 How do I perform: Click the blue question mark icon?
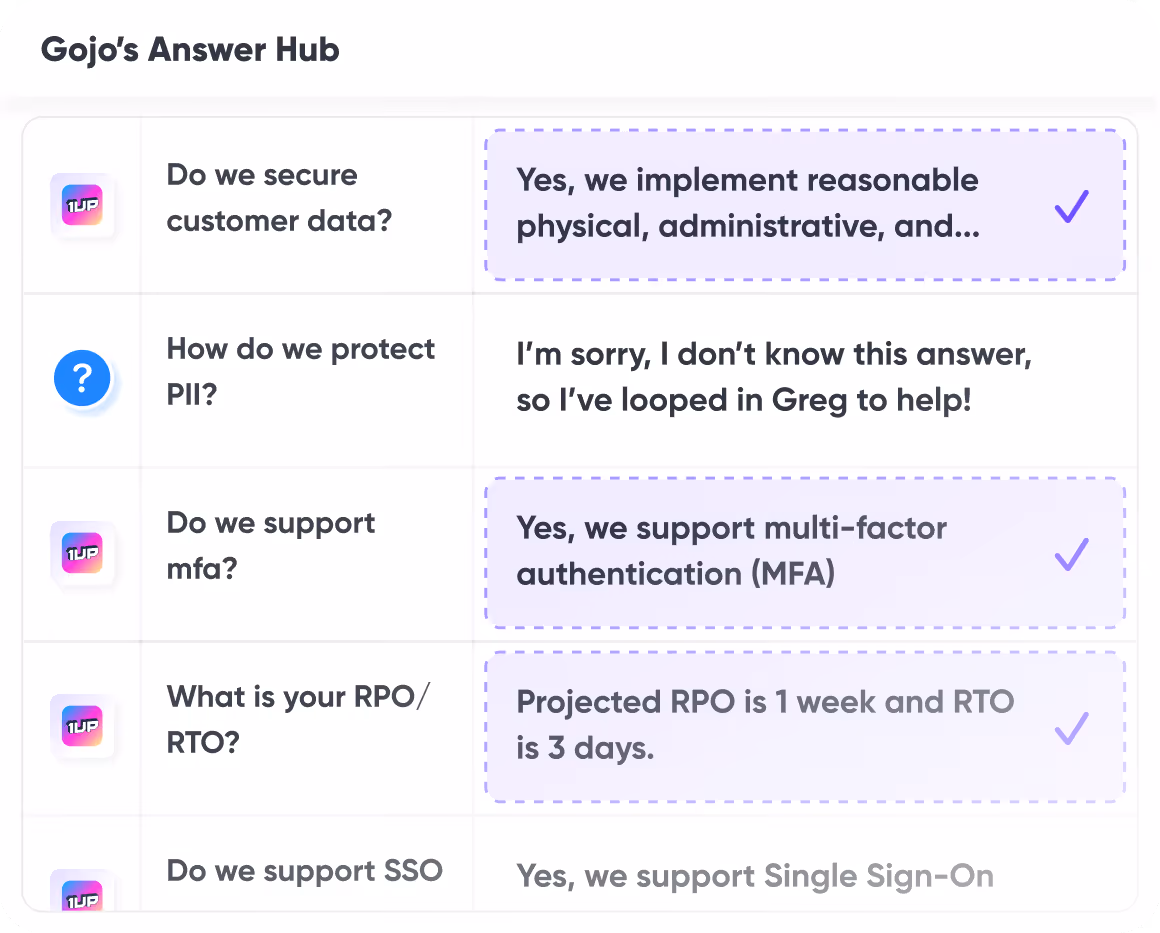coord(82,378)
